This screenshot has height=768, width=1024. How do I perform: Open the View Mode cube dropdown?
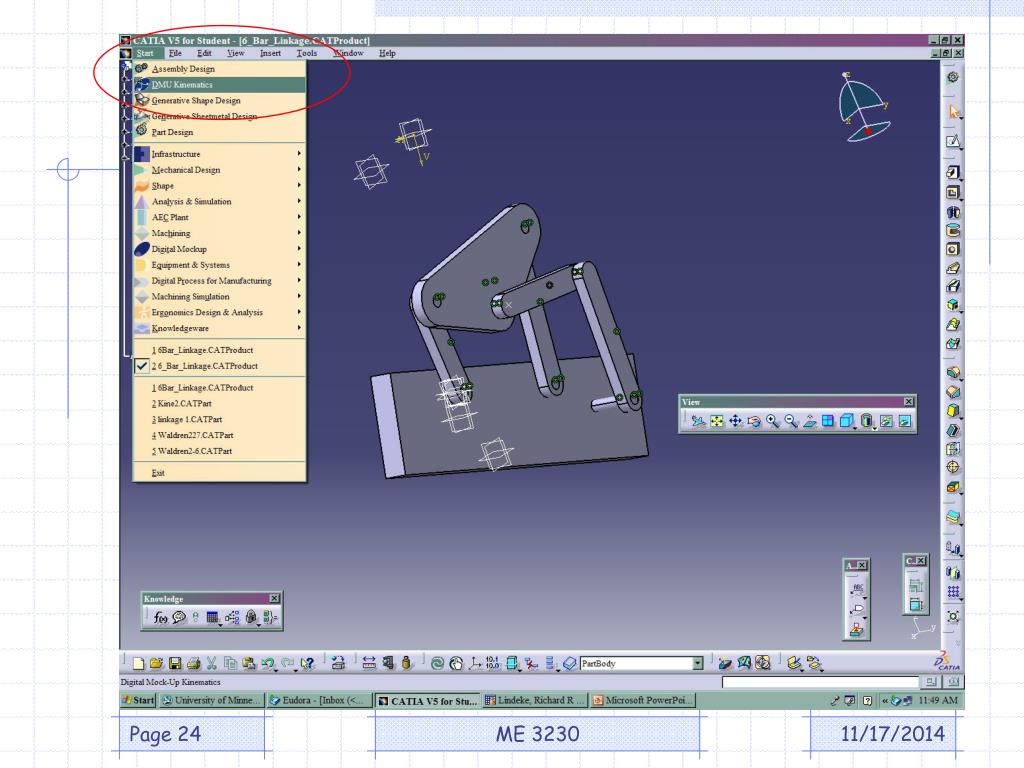click(847, 421)
